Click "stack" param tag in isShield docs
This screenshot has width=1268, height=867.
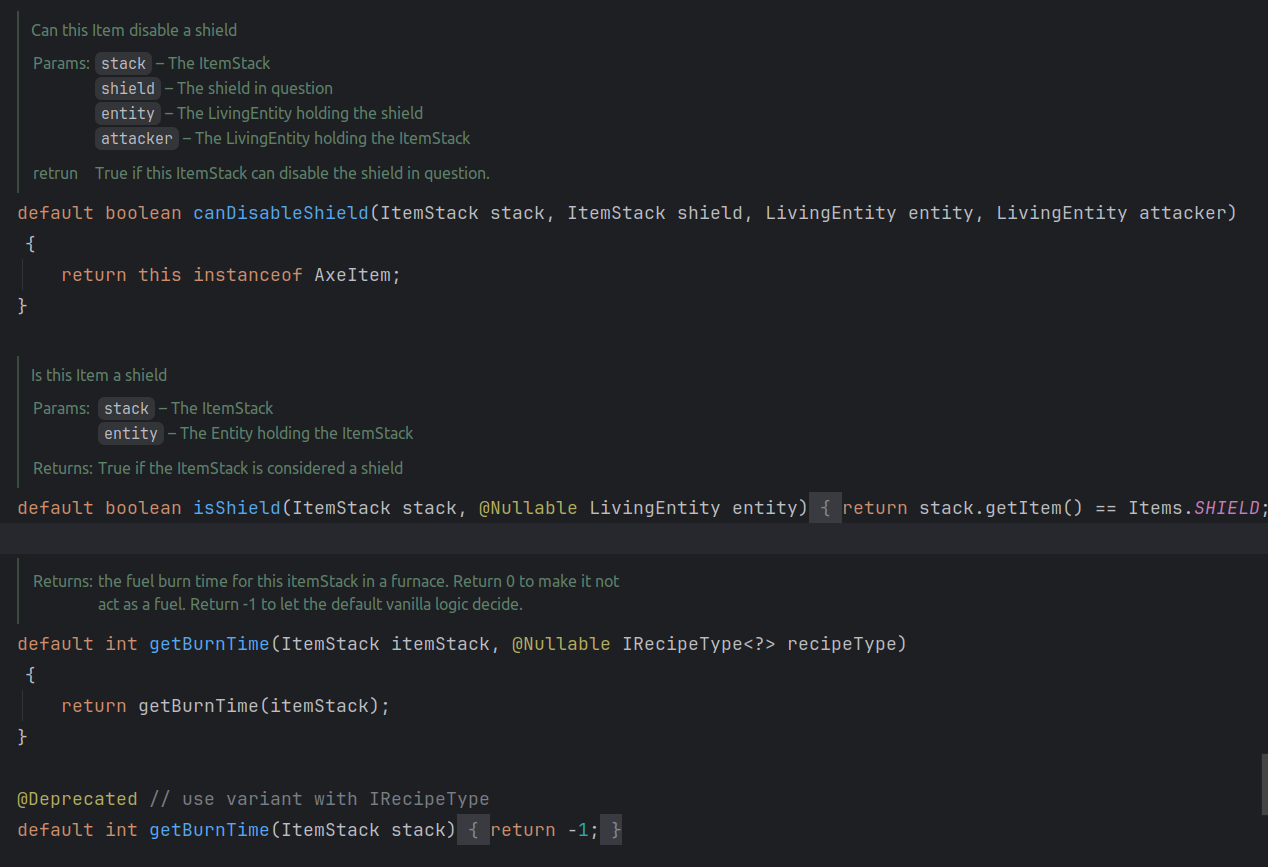126,409
